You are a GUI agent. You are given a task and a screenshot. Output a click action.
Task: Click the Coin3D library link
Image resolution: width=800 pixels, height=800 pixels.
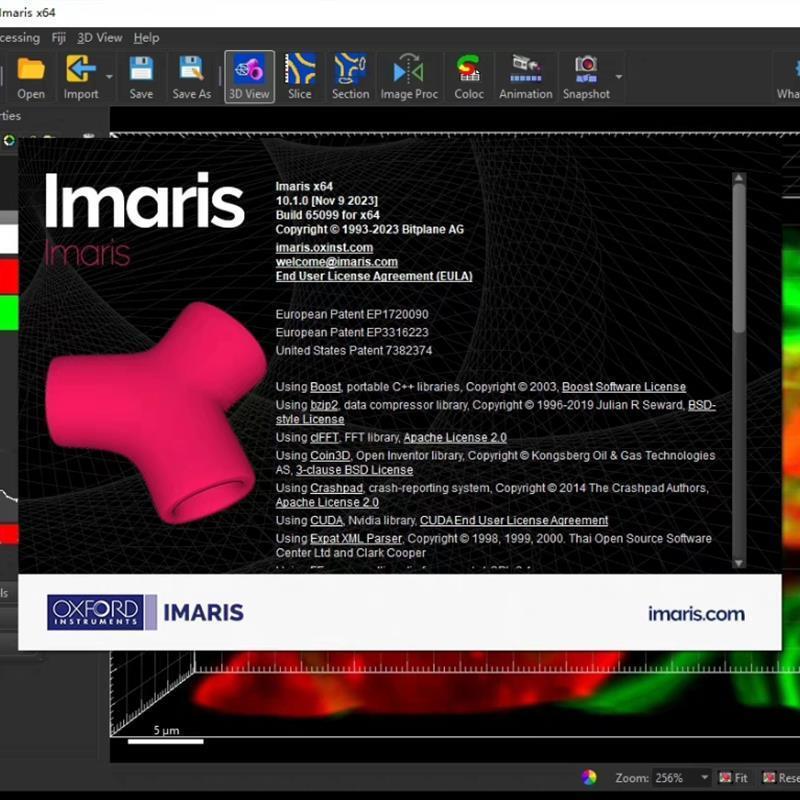pyautogui.click(x=330, y=456)
